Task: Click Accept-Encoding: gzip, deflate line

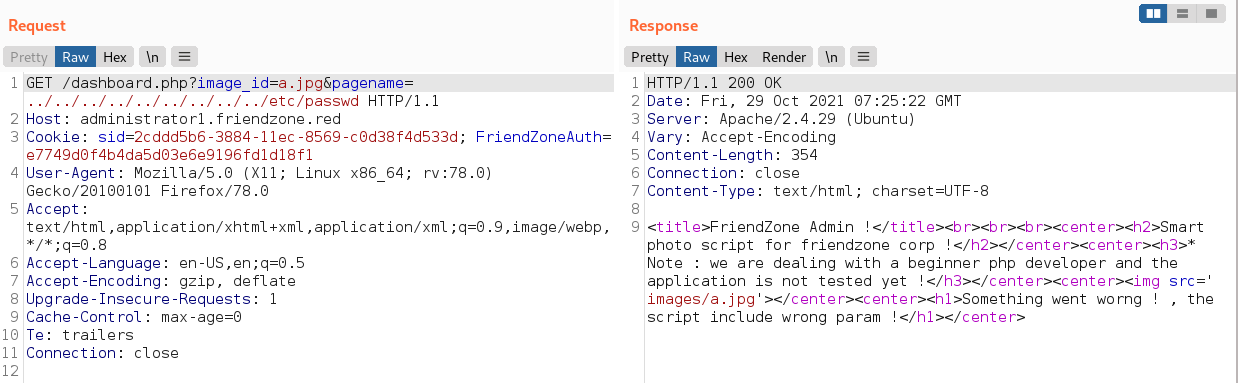Action: tap(161, 281)
